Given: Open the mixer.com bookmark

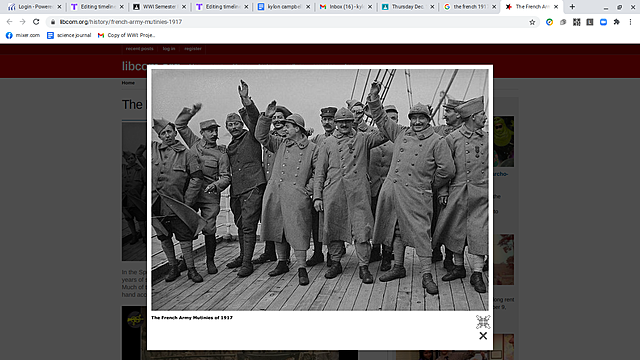Looking at the screenshot, I should [x=23, y=36].
